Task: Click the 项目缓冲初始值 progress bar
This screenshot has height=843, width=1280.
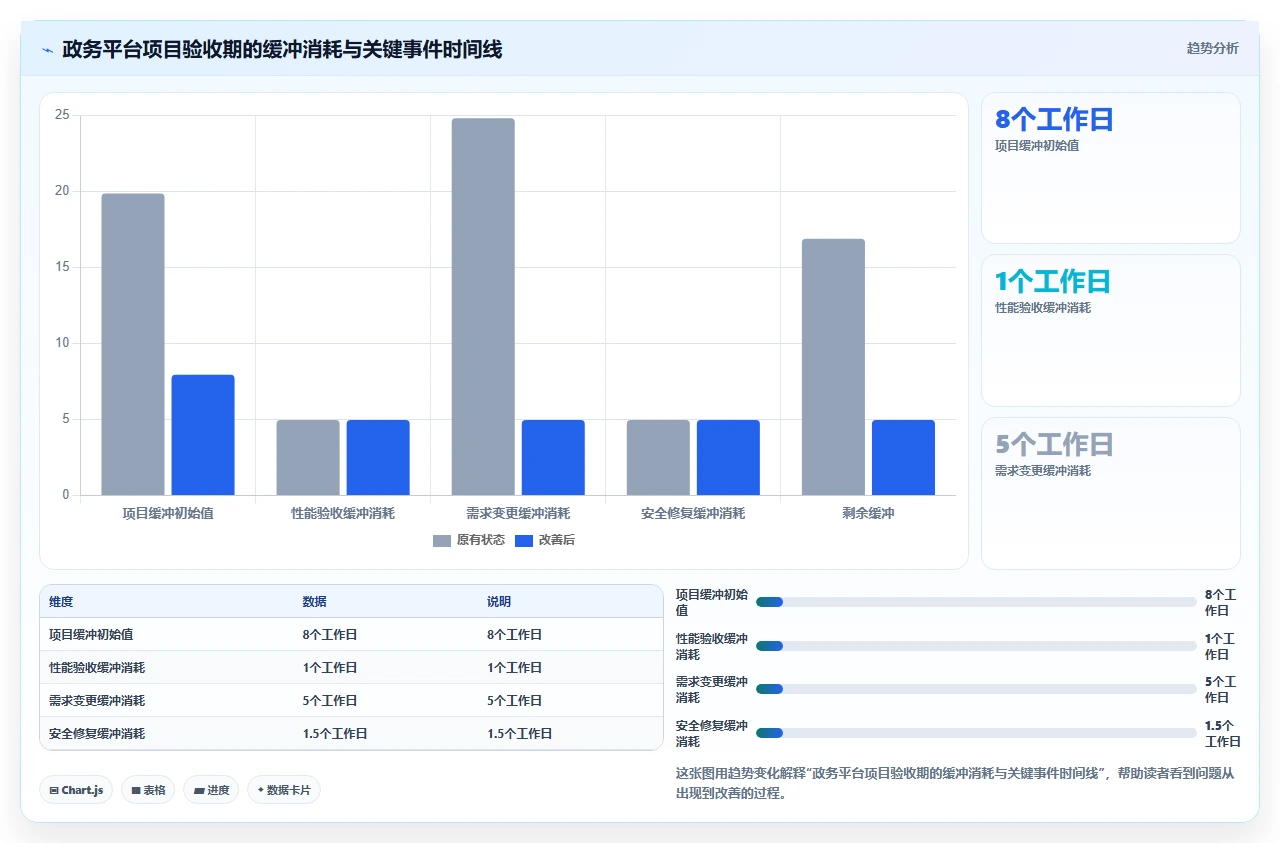Action: [x=976, y=602]
